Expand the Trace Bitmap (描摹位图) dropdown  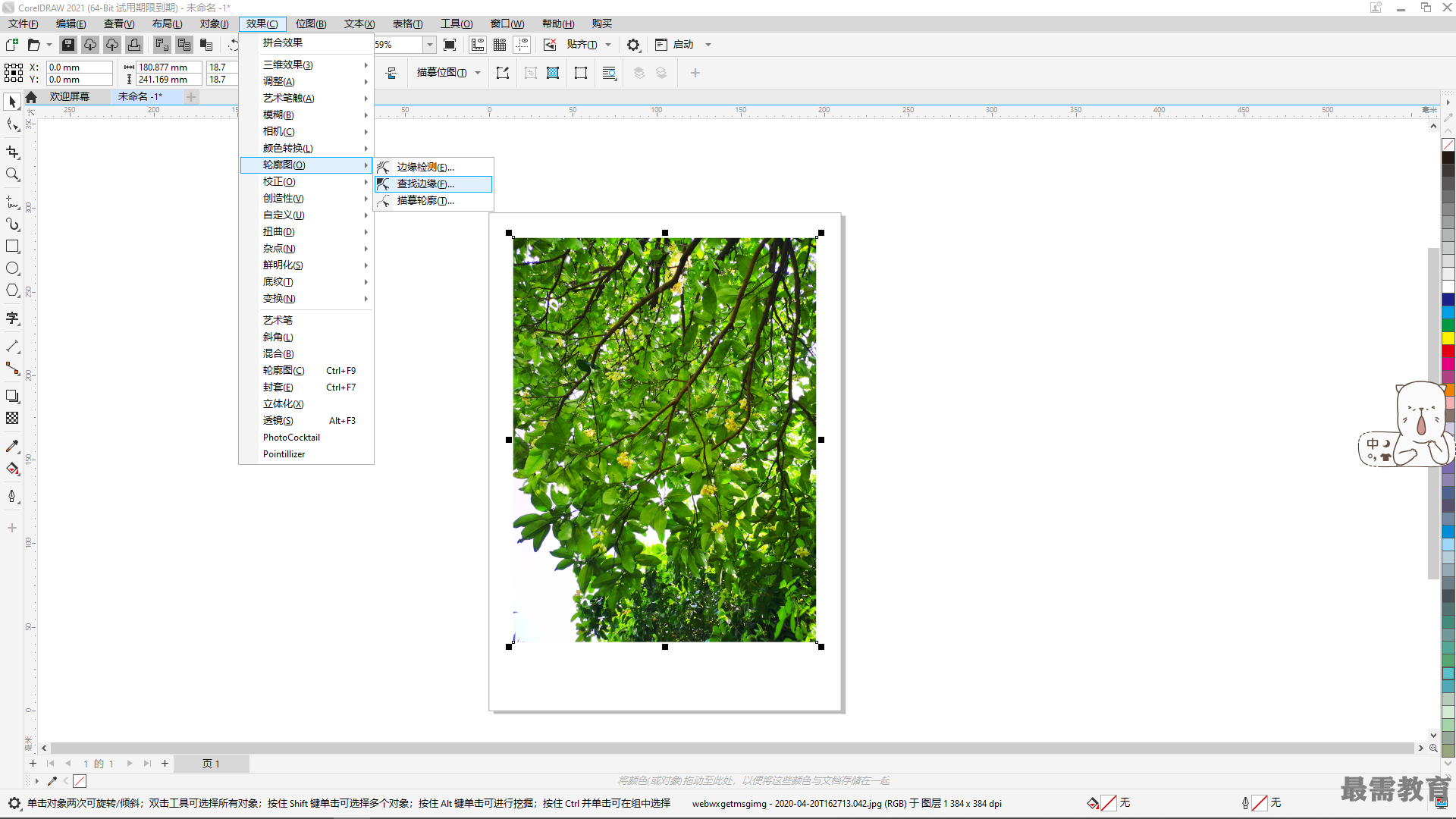(478, 73)
